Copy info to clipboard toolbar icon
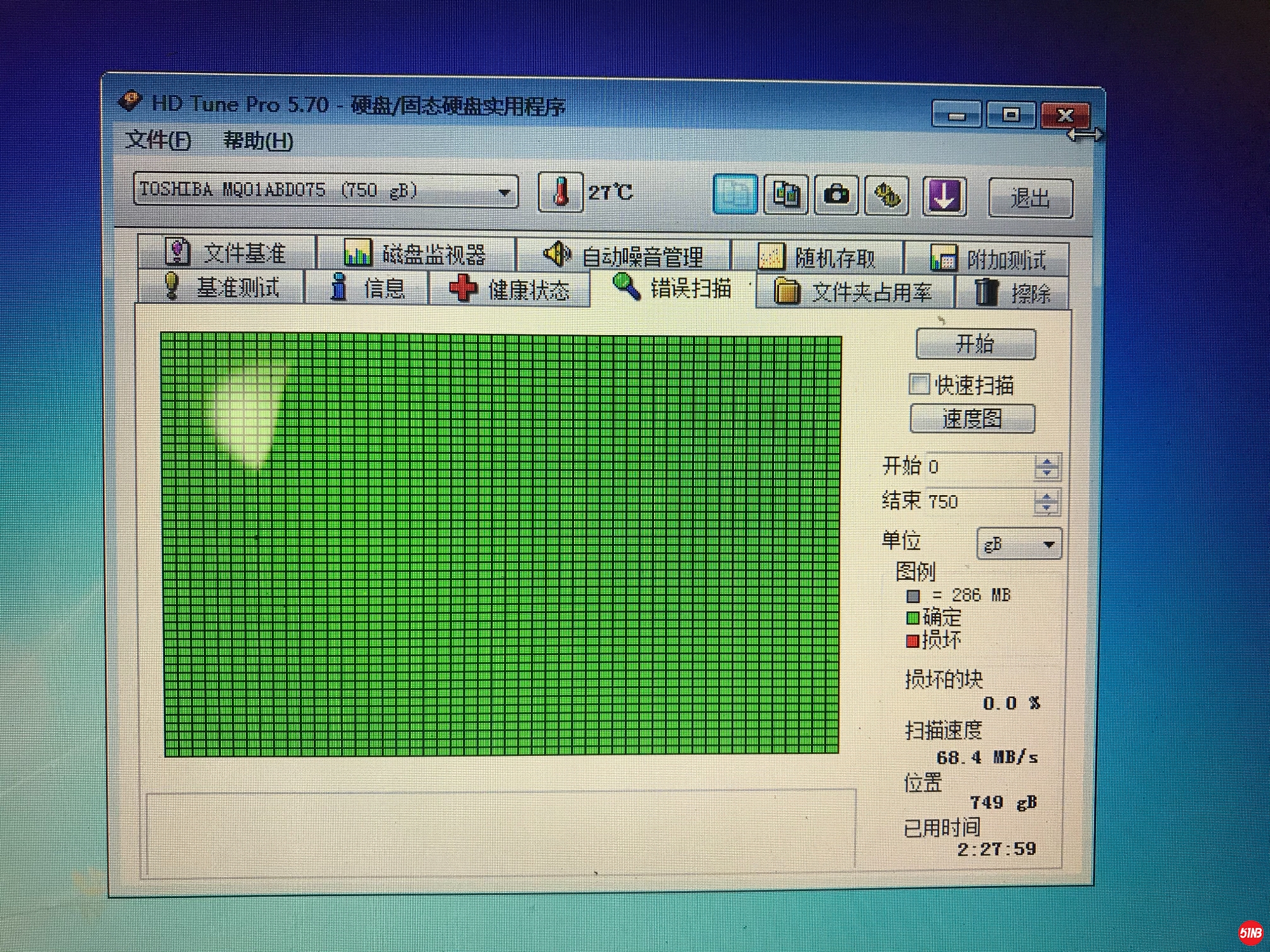The image size is (1270, 952). [x=735, y=194]
